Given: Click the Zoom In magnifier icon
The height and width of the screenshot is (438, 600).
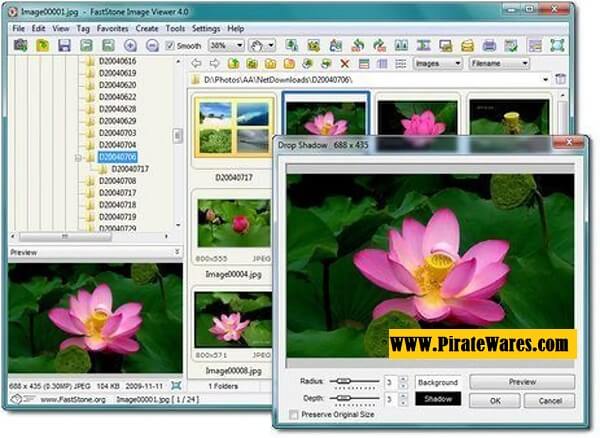Looking at the screenshot, I should coord(130,46).
